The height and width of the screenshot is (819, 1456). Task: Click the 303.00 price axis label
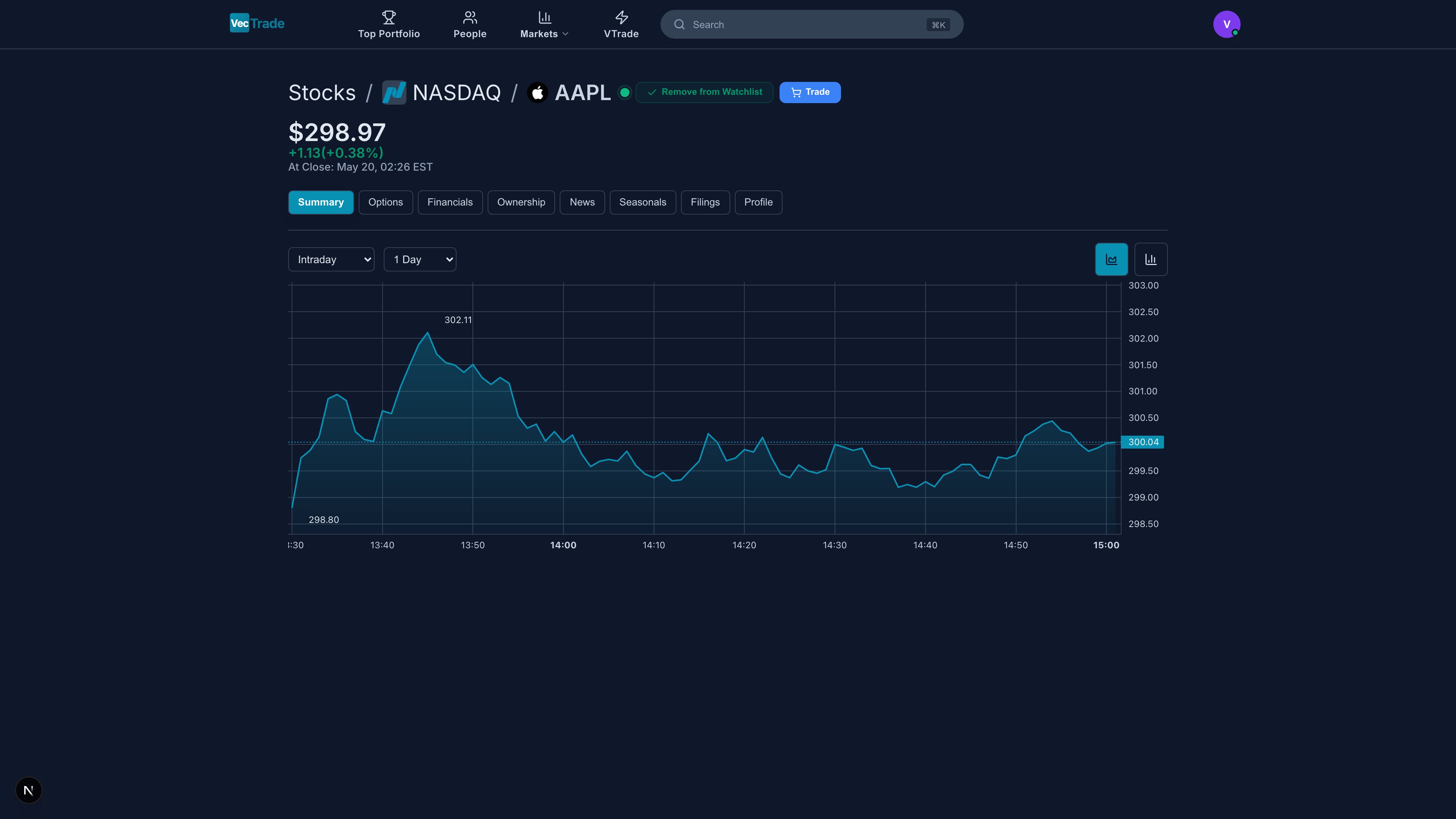[1144, 286]
